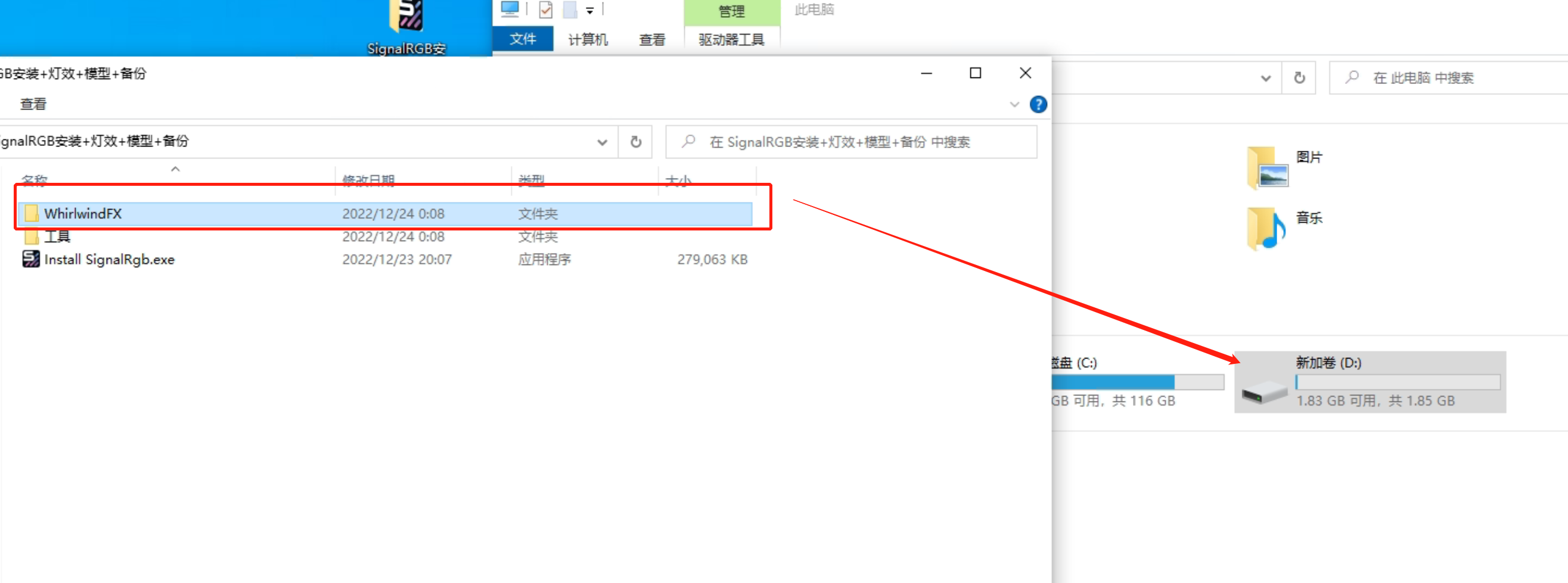The height and width of the screenshot is (583, 1568).
Task: Open the 驱动器工具 ribbon tab
Action: (731, 39)
